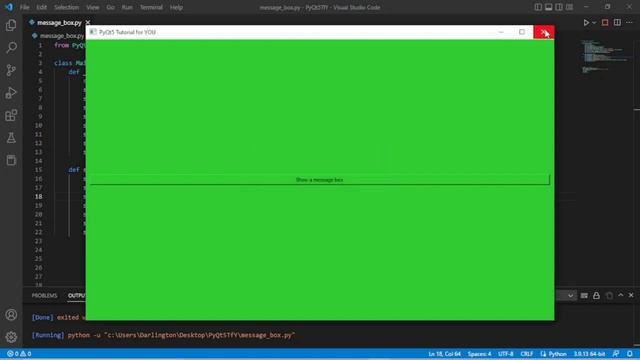Open notifications bell in status bar
This screenshot has width=640, height=360.
tap(630, 354)
